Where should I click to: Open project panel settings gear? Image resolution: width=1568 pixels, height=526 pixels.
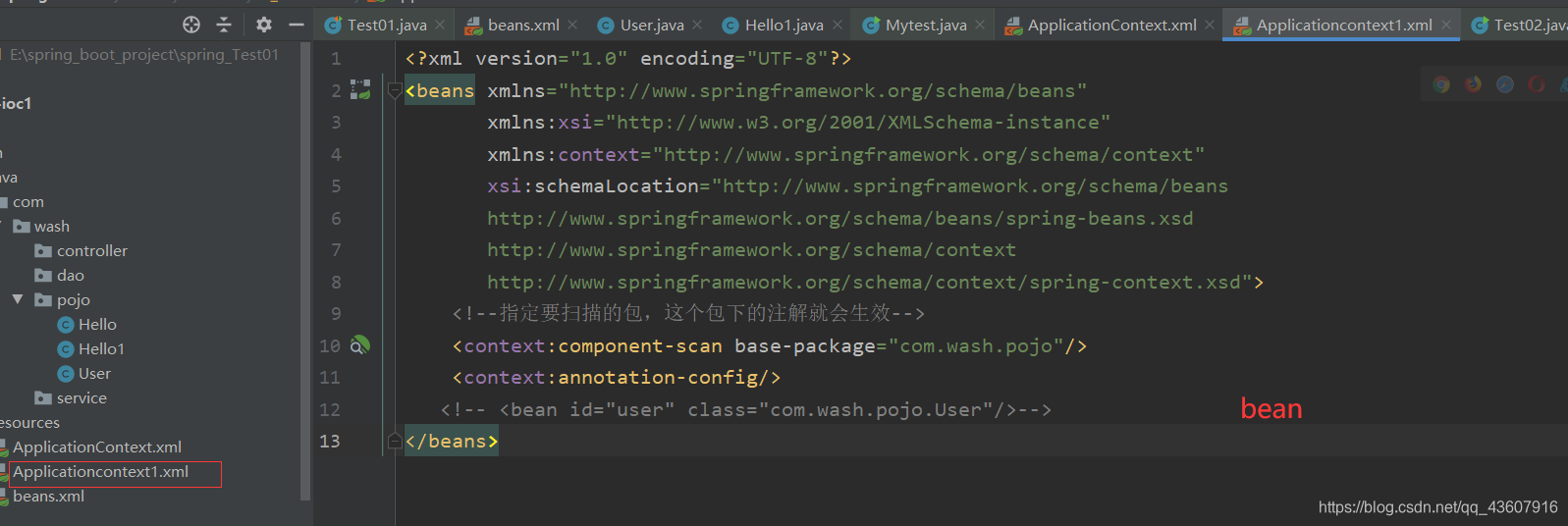264,25
